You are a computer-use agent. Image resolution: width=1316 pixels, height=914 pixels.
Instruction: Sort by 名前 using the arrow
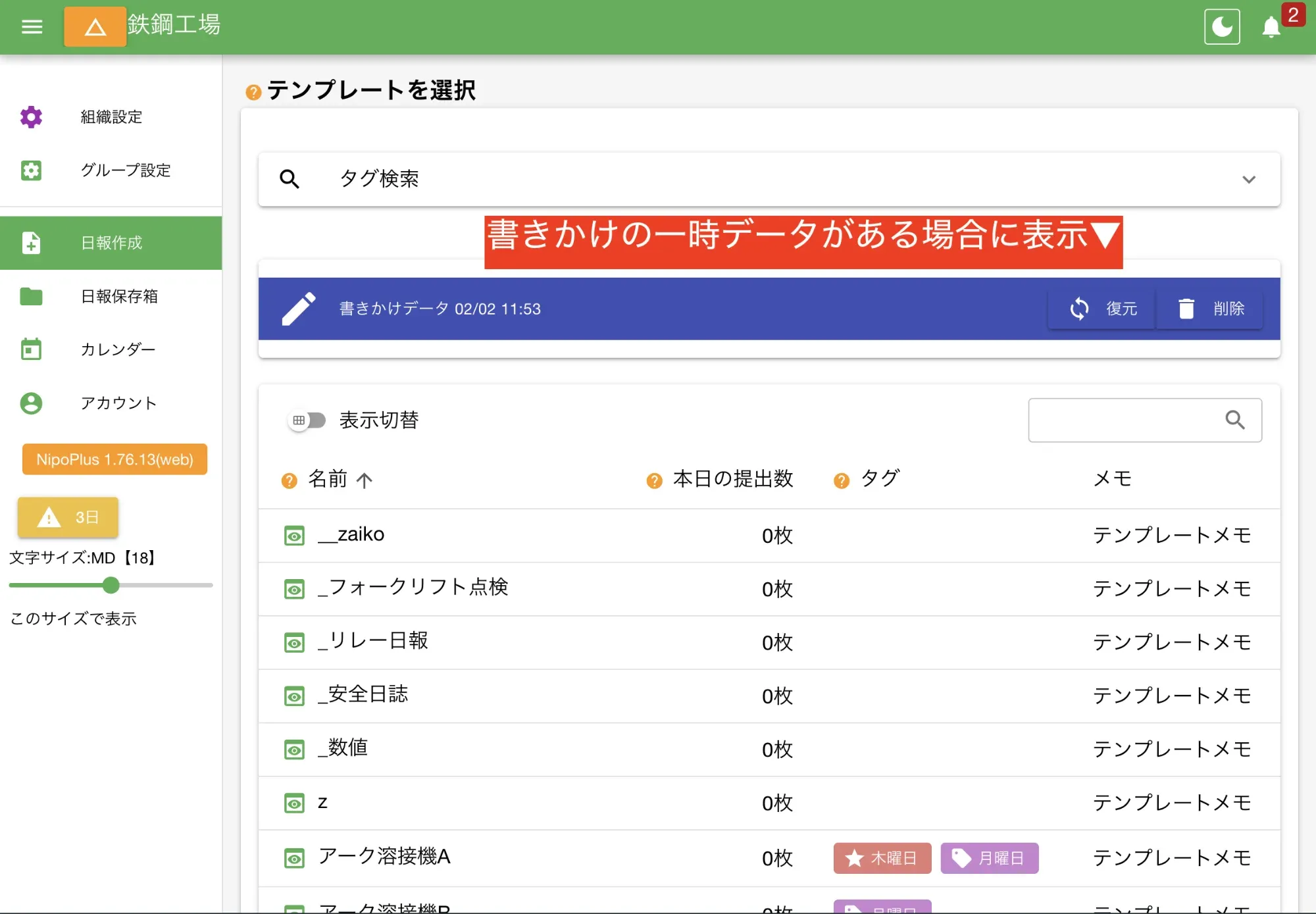click(365, 480)
